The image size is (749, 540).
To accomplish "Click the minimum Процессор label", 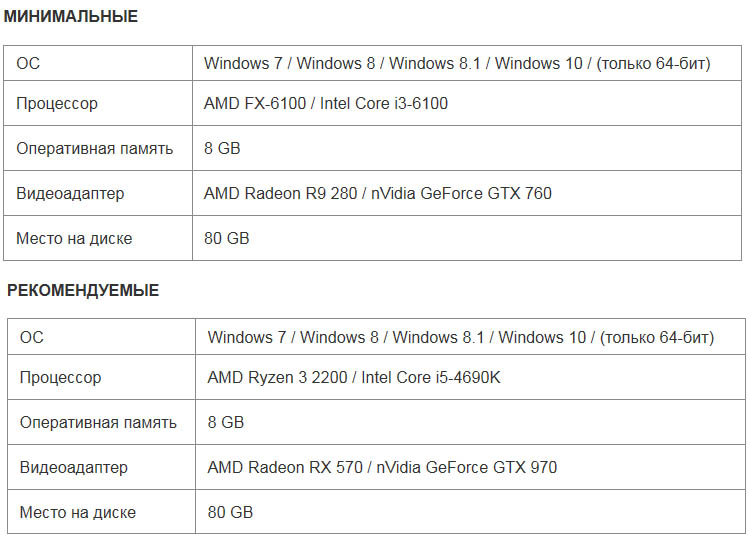I will tap(57, 103).
